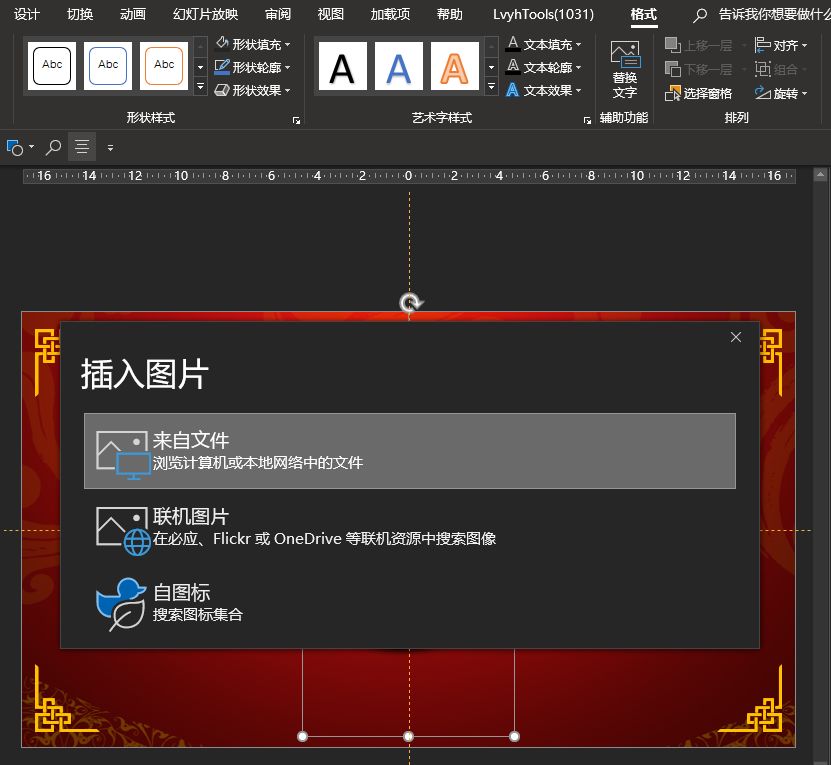This screenshot has width=831, height=765.
Task: Click the 文本效果 text effects icon
Action: [513, 90]
